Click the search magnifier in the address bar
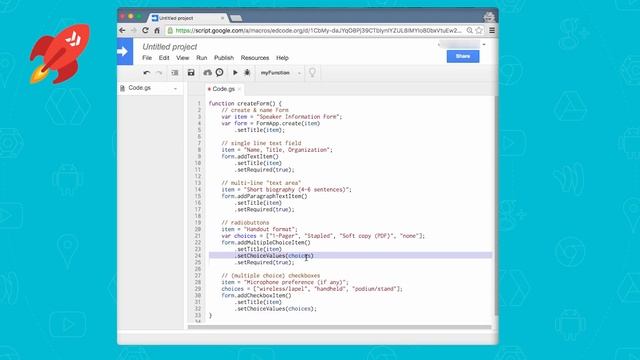This screenshot has width=640, height=360. coord(470,30)
